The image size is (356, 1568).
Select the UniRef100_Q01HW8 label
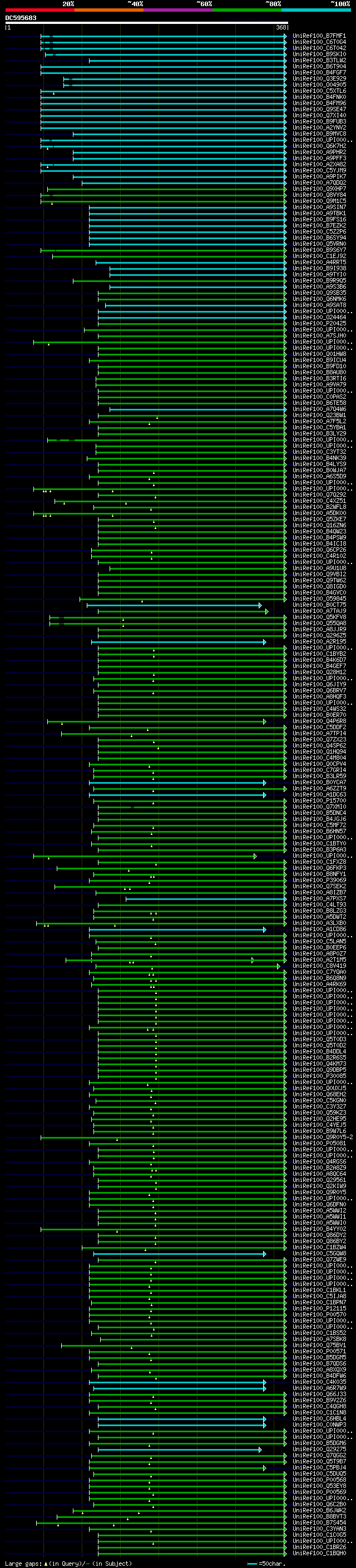319,354
